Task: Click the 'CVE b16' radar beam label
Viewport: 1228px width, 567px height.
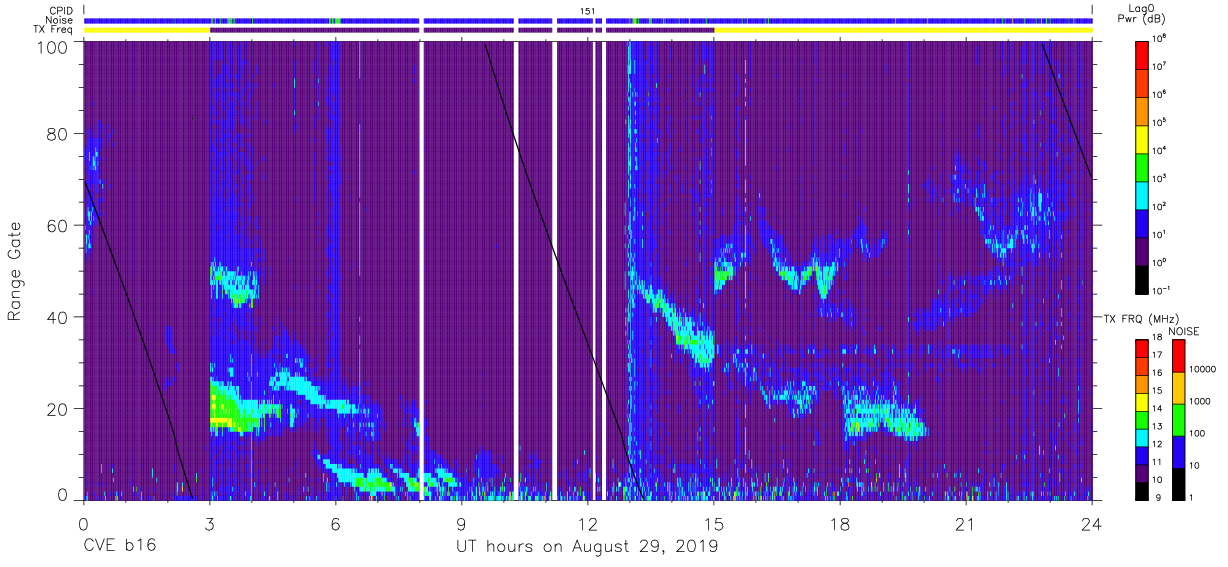Action: (119, 547)
